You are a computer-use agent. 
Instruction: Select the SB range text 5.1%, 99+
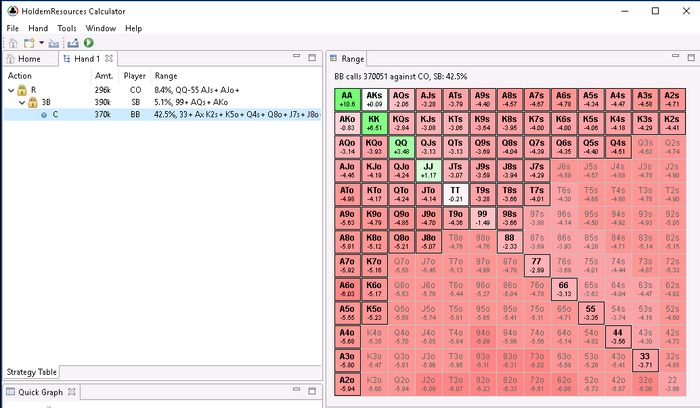coord(191,102)
